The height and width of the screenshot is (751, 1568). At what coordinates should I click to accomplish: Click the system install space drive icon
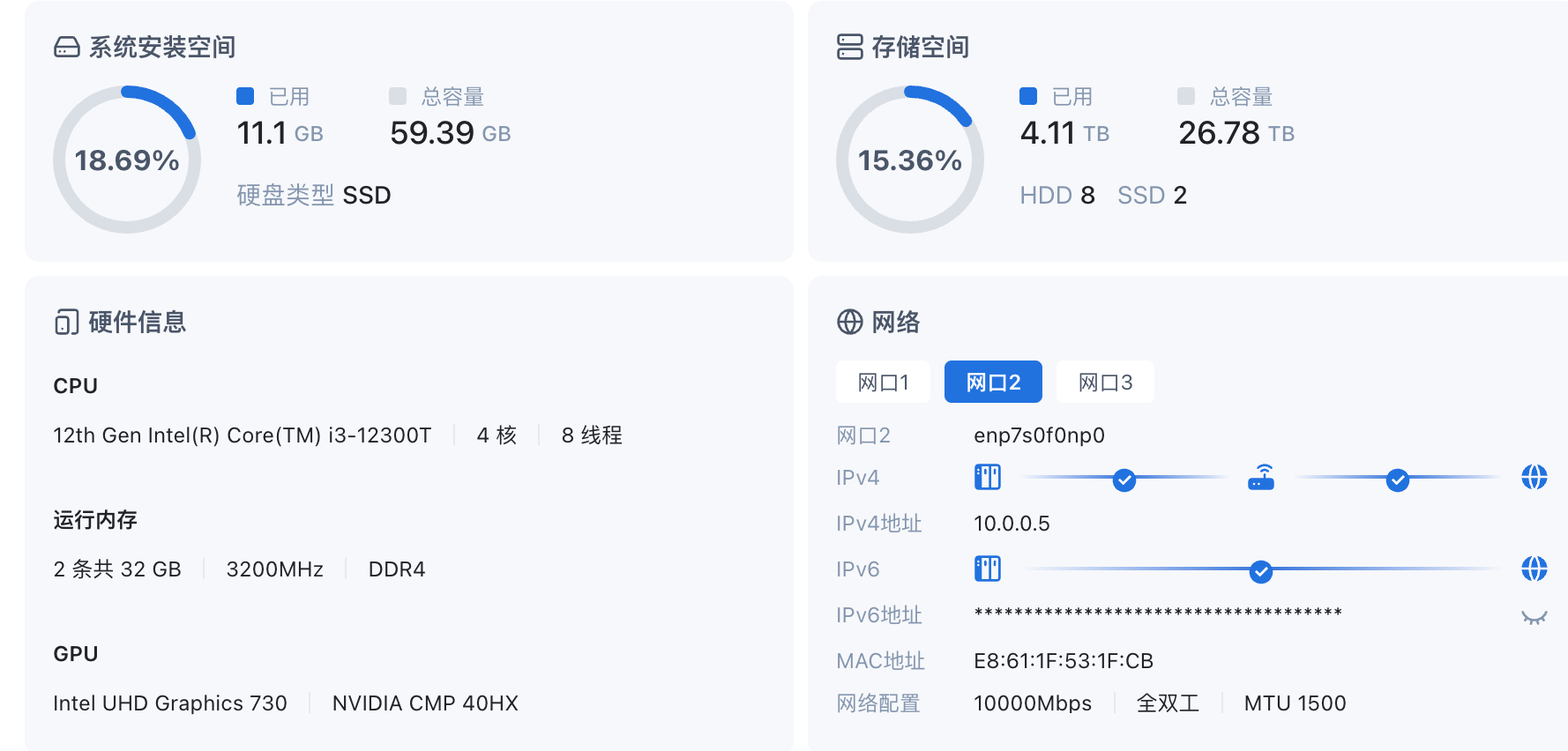click(67, 48)
